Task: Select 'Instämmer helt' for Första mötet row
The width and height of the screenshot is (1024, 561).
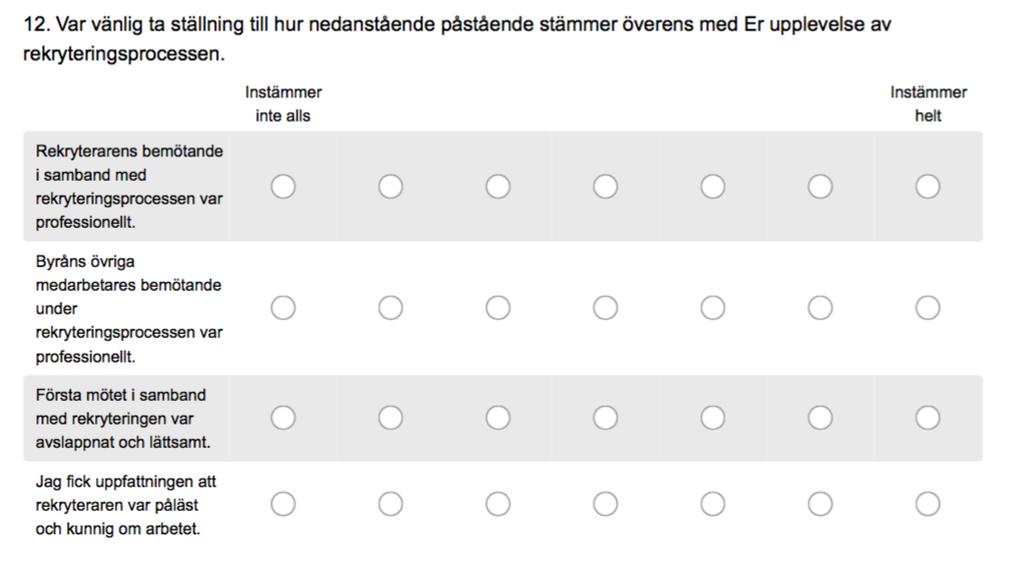Action: point(927,417)
